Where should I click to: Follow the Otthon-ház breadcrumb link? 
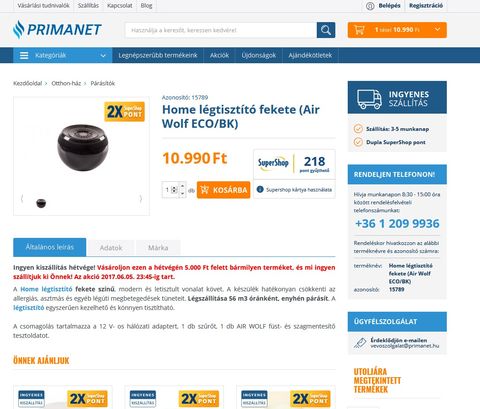coord(66,83)
